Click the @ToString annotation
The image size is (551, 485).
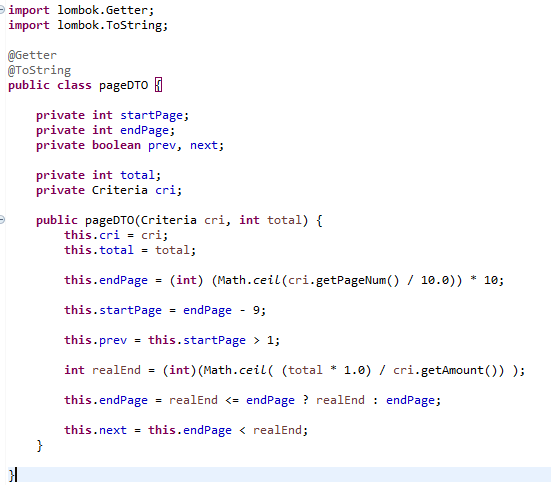[x=39, y=70]
